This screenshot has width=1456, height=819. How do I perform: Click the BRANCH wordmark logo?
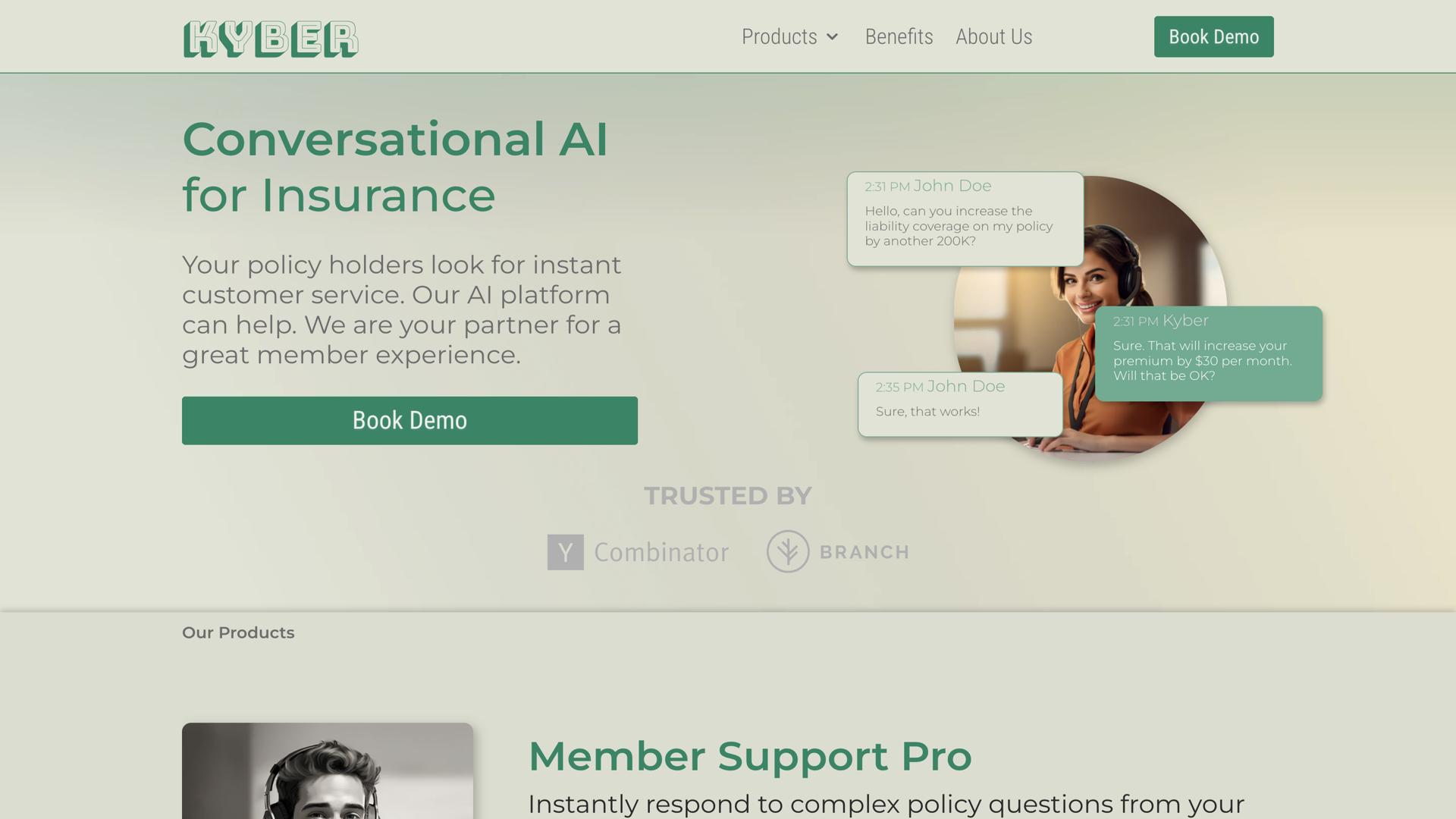(864, 552)
